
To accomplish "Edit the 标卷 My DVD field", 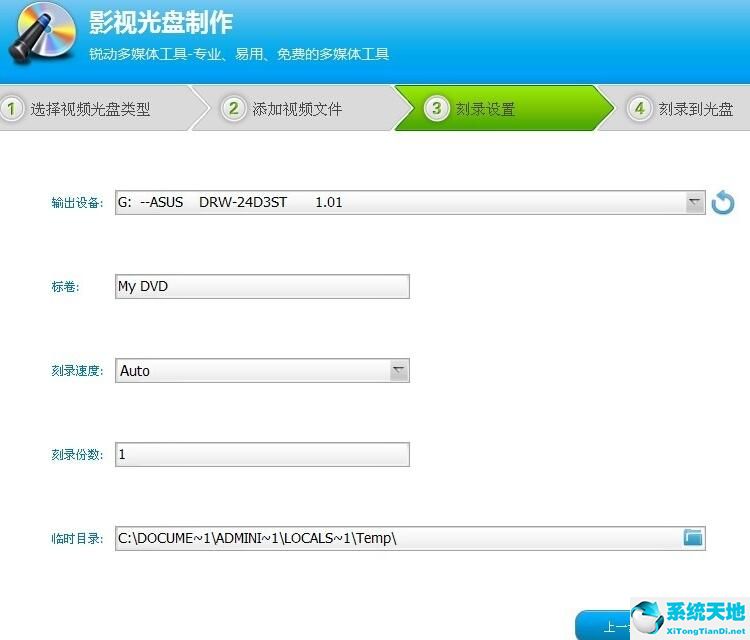I will (262, 287).
